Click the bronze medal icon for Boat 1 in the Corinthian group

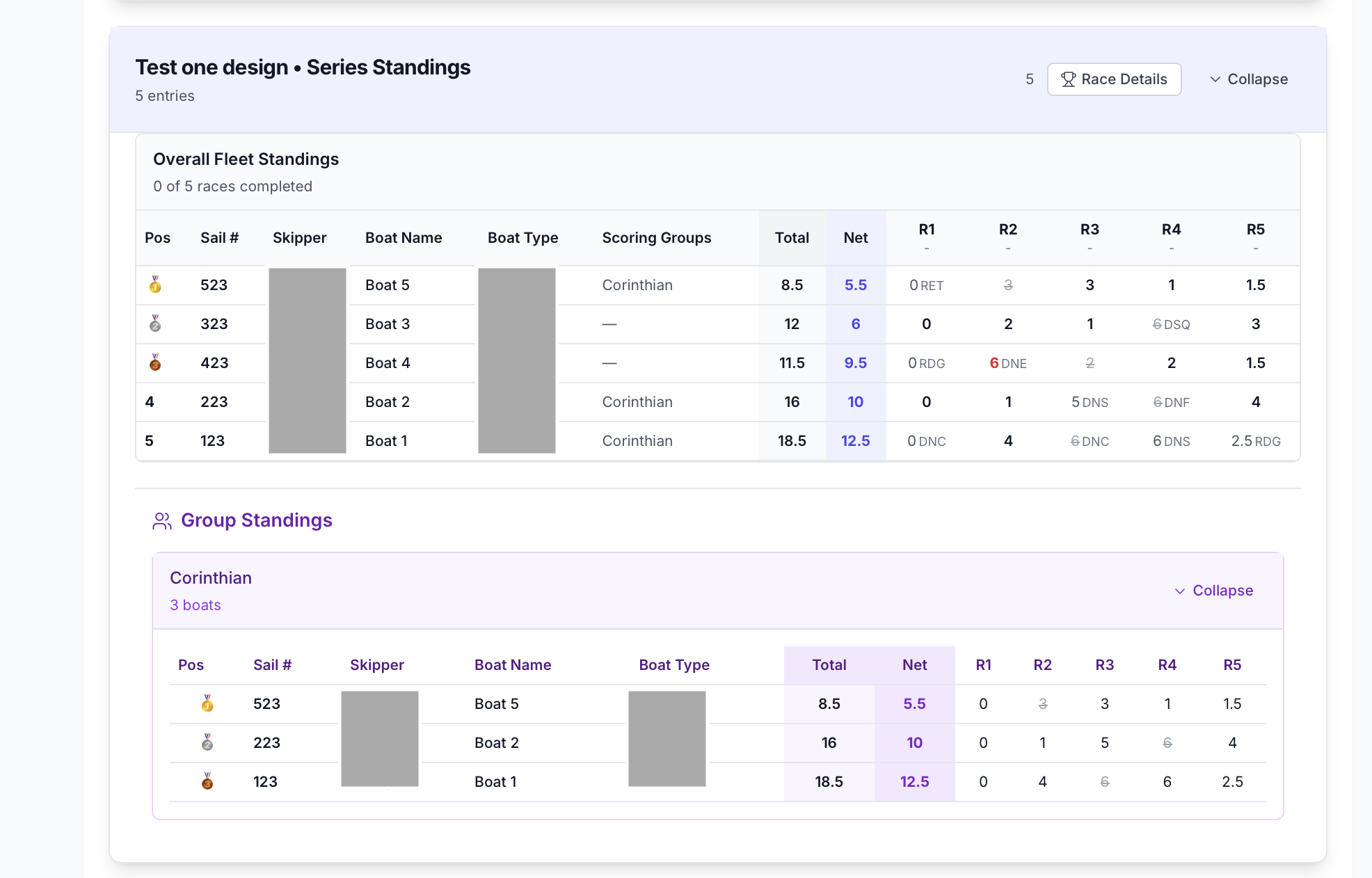[207, 781]
